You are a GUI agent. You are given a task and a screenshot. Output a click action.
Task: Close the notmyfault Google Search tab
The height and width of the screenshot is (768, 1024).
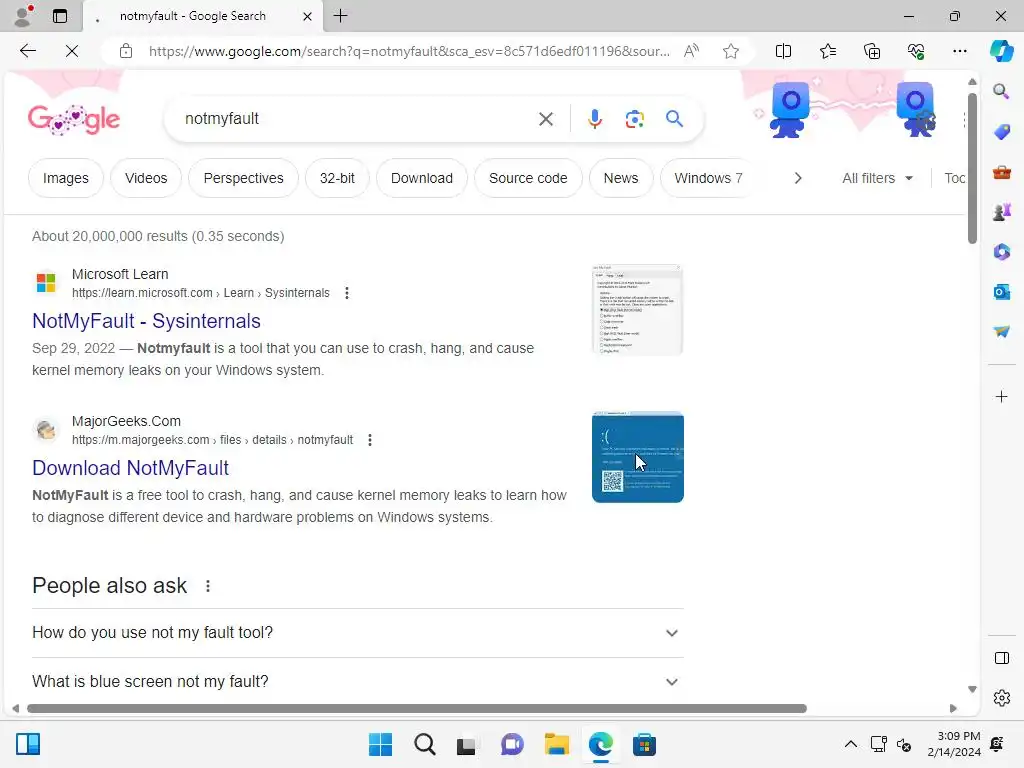[x=307, y=16]
